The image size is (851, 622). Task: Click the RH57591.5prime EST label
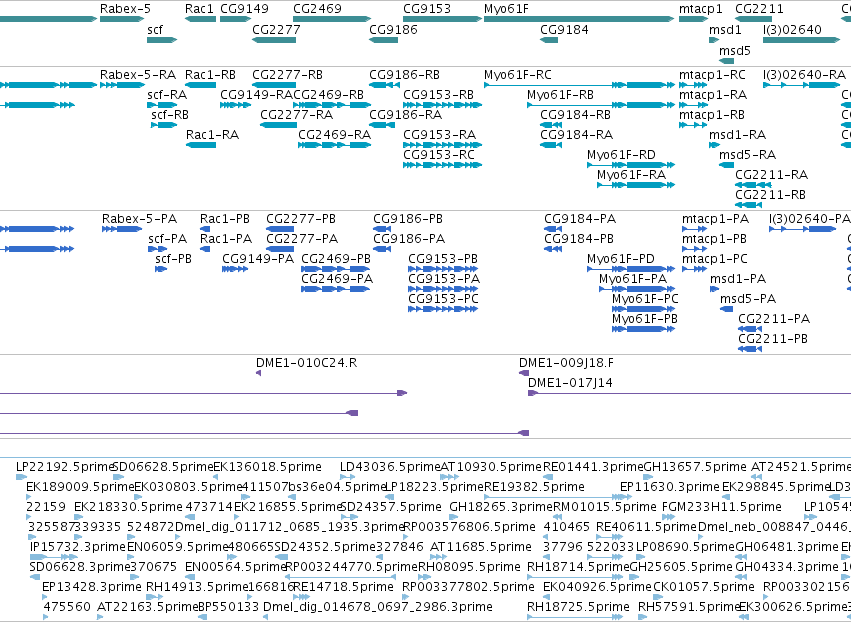click(689, 607)
